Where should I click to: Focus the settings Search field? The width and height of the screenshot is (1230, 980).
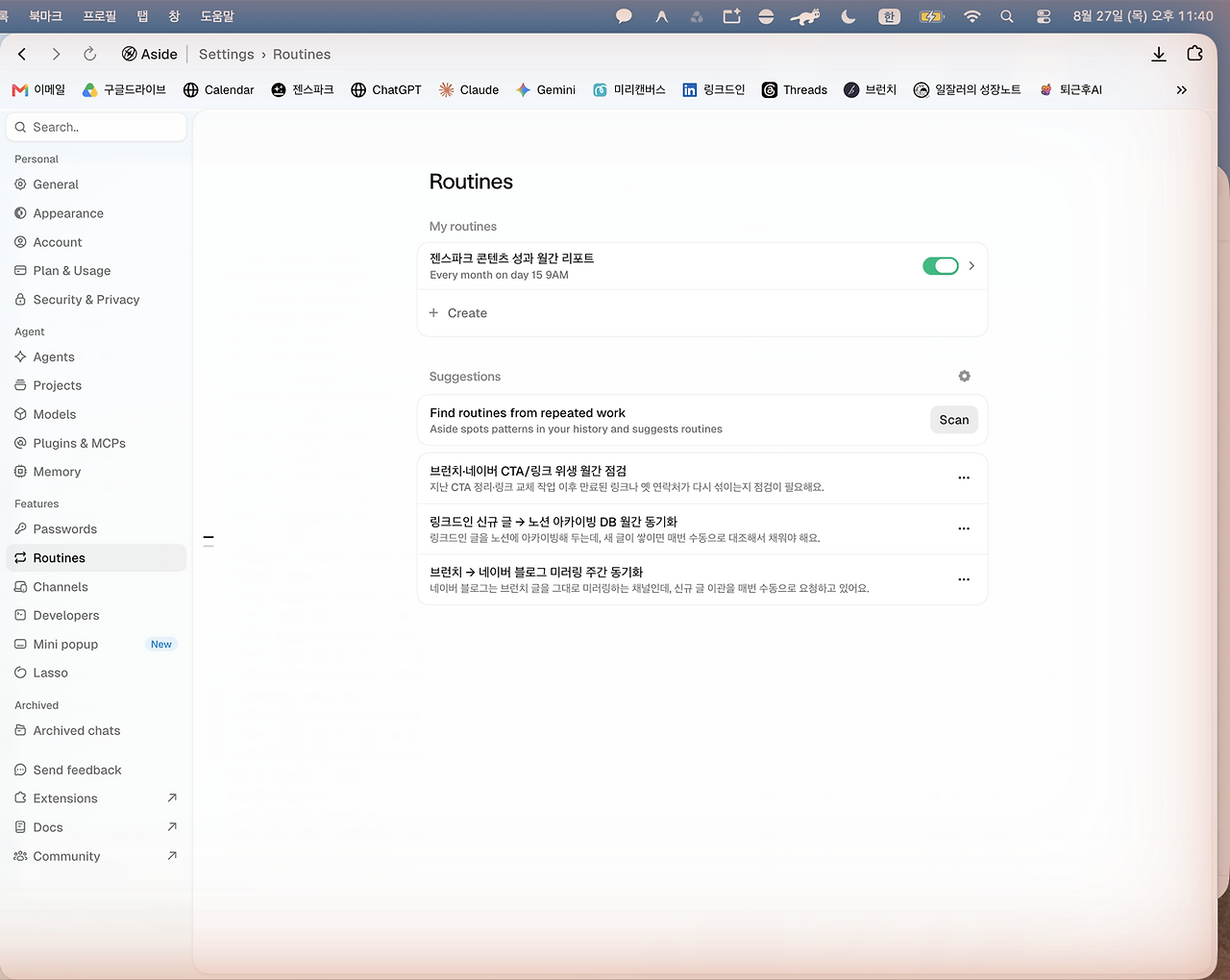(x=96, y=127)
